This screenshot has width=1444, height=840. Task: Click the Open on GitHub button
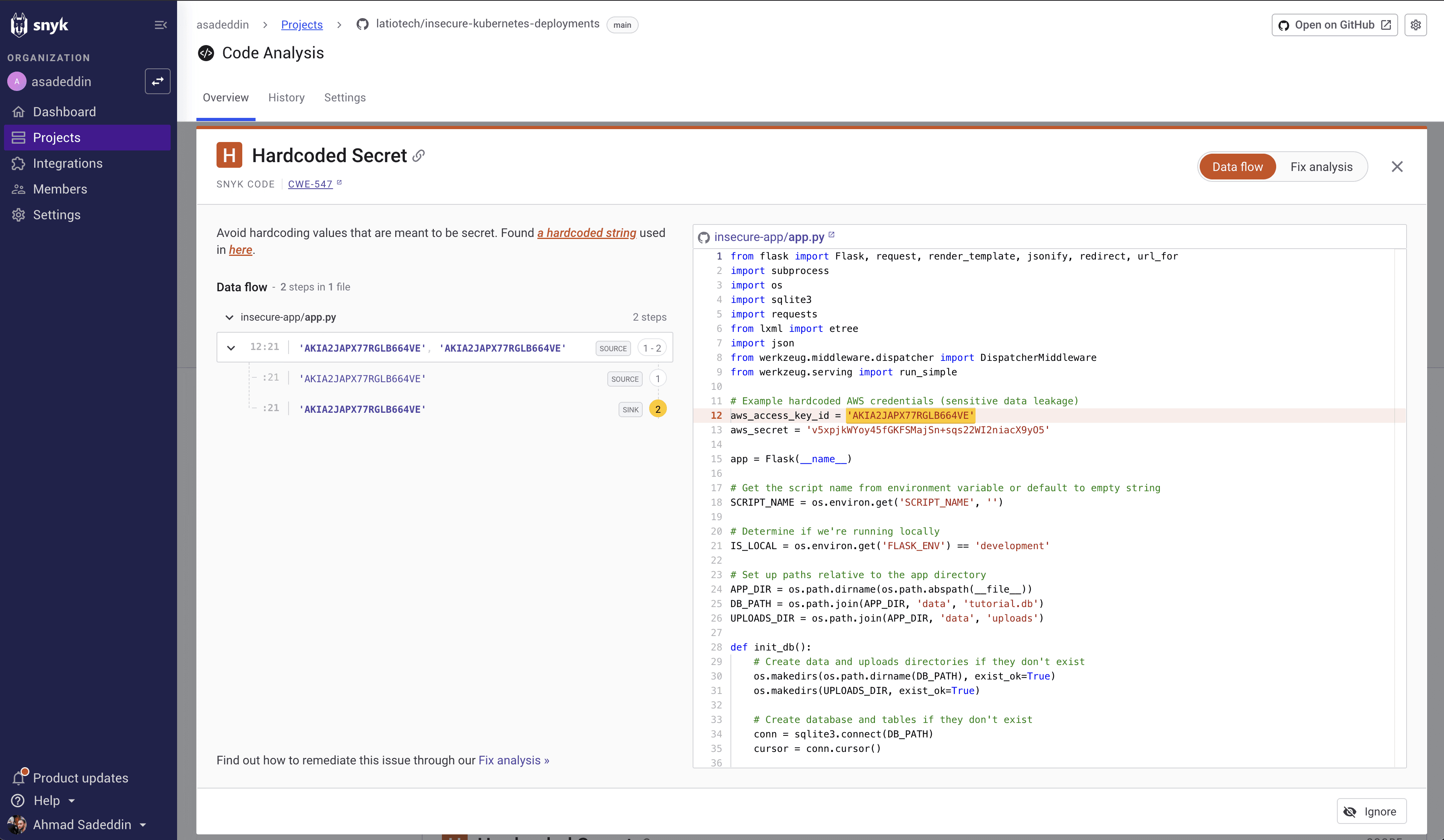[x=1334, y=25]
